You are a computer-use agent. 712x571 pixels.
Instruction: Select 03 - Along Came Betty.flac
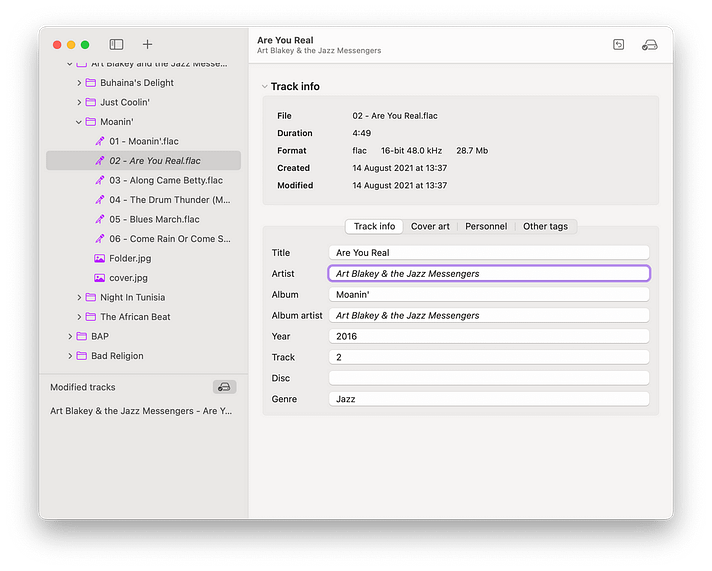[143, 180]
